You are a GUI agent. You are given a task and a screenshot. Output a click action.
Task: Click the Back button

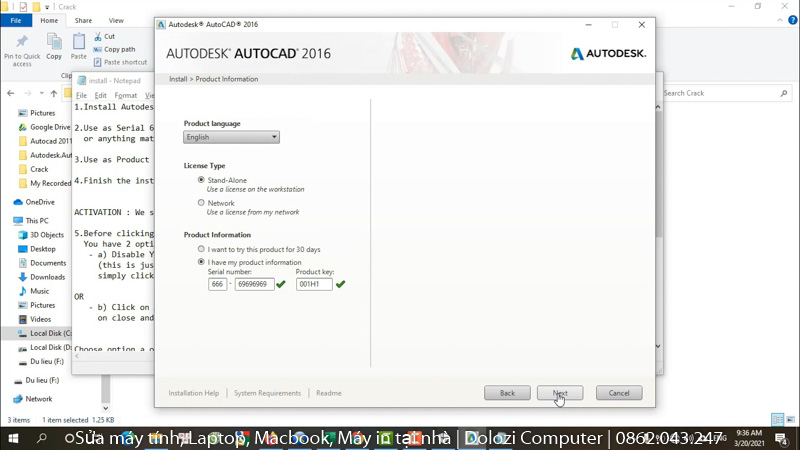[x=507, y=393]
